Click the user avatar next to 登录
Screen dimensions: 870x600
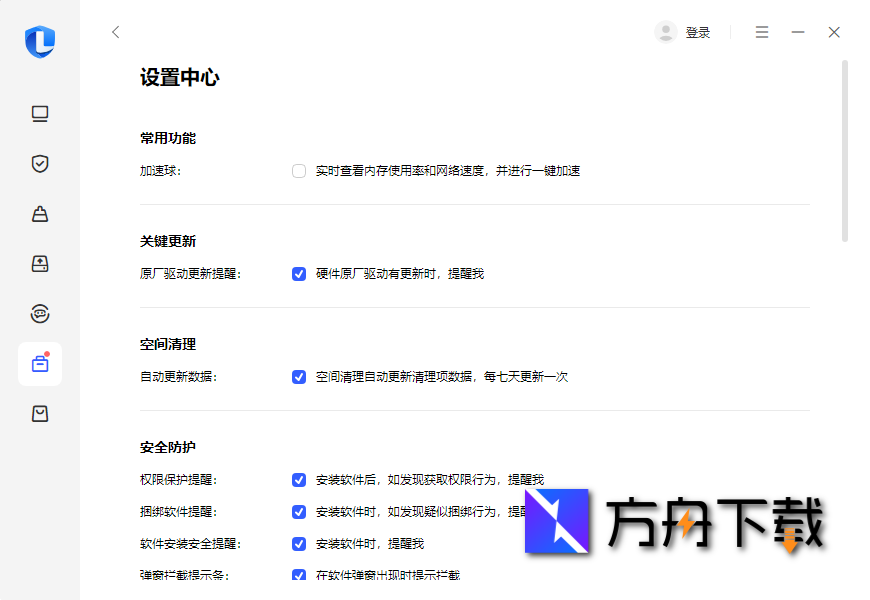tap(665, 31)
